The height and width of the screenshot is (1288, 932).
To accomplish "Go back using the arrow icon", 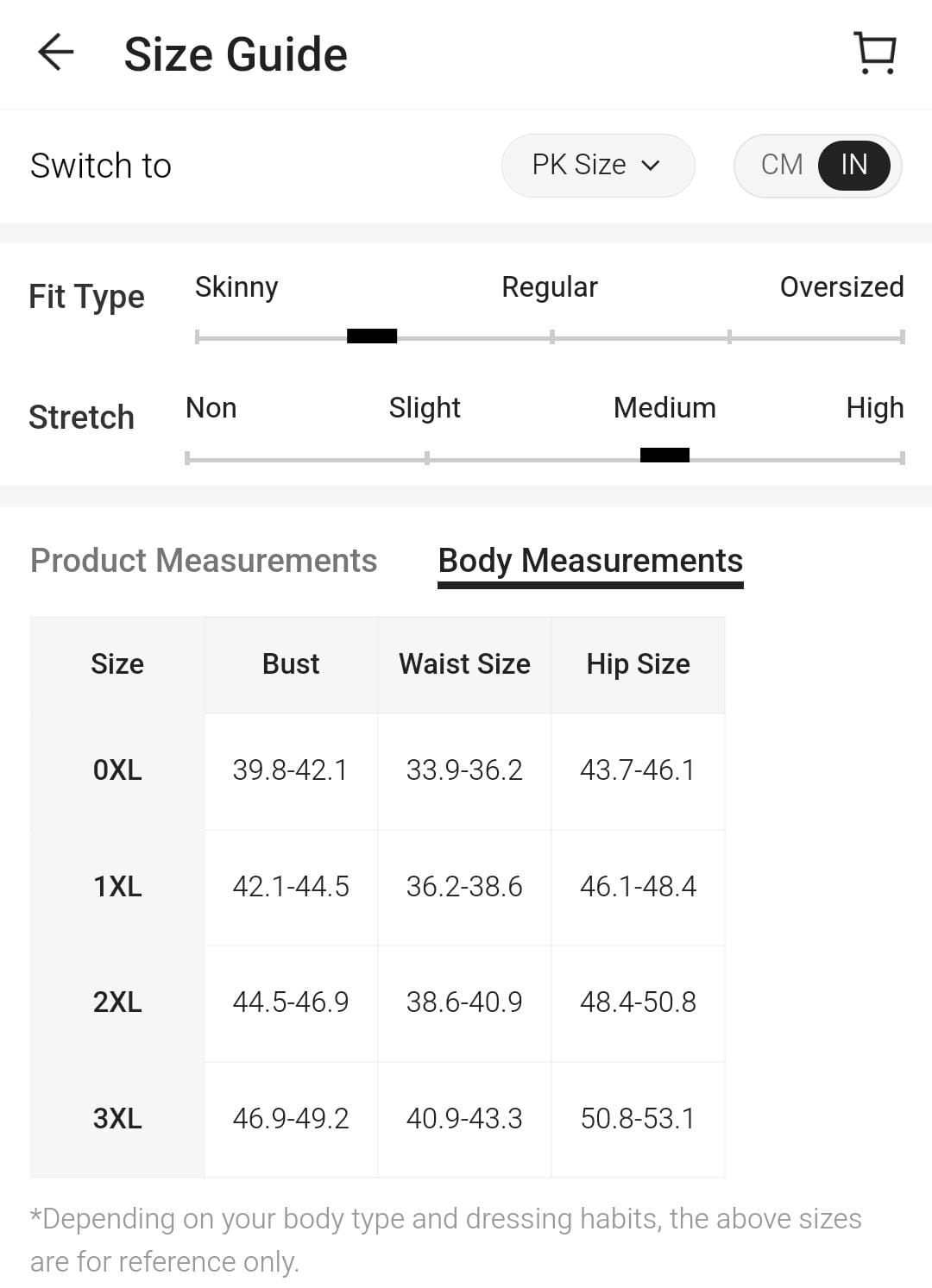I will [56, 53].
